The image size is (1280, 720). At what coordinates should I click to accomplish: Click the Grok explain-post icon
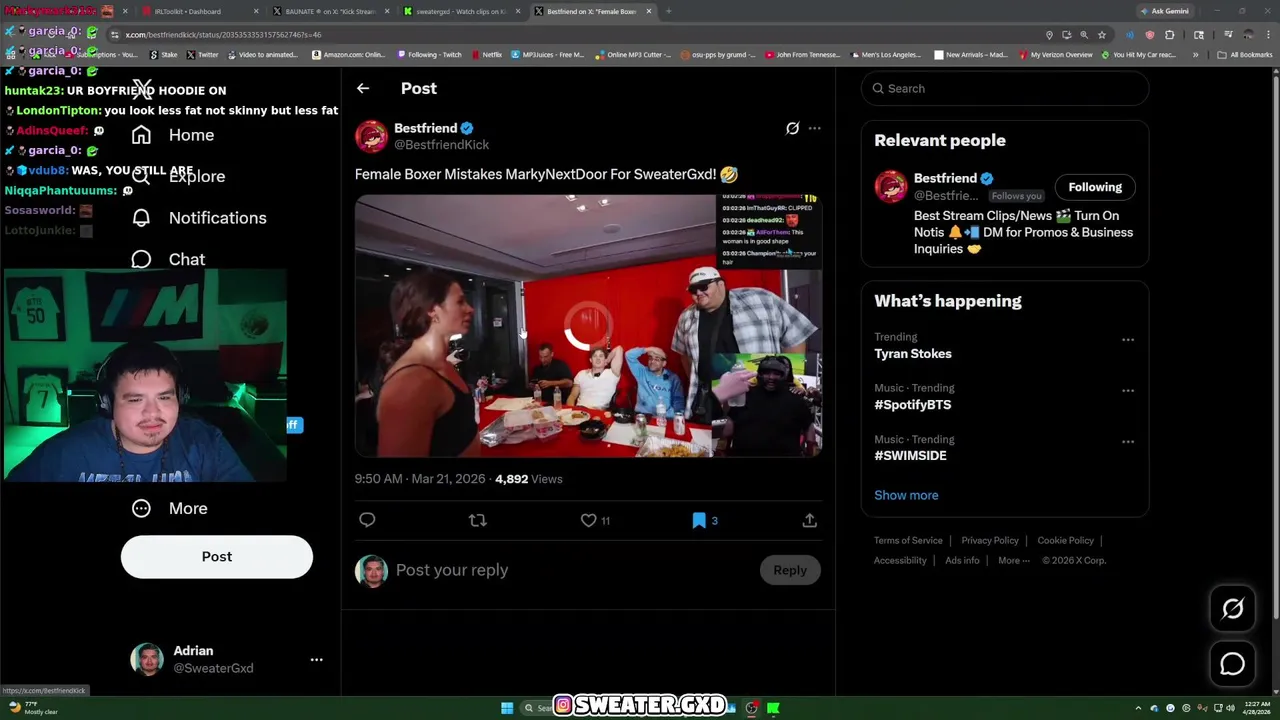792,128
